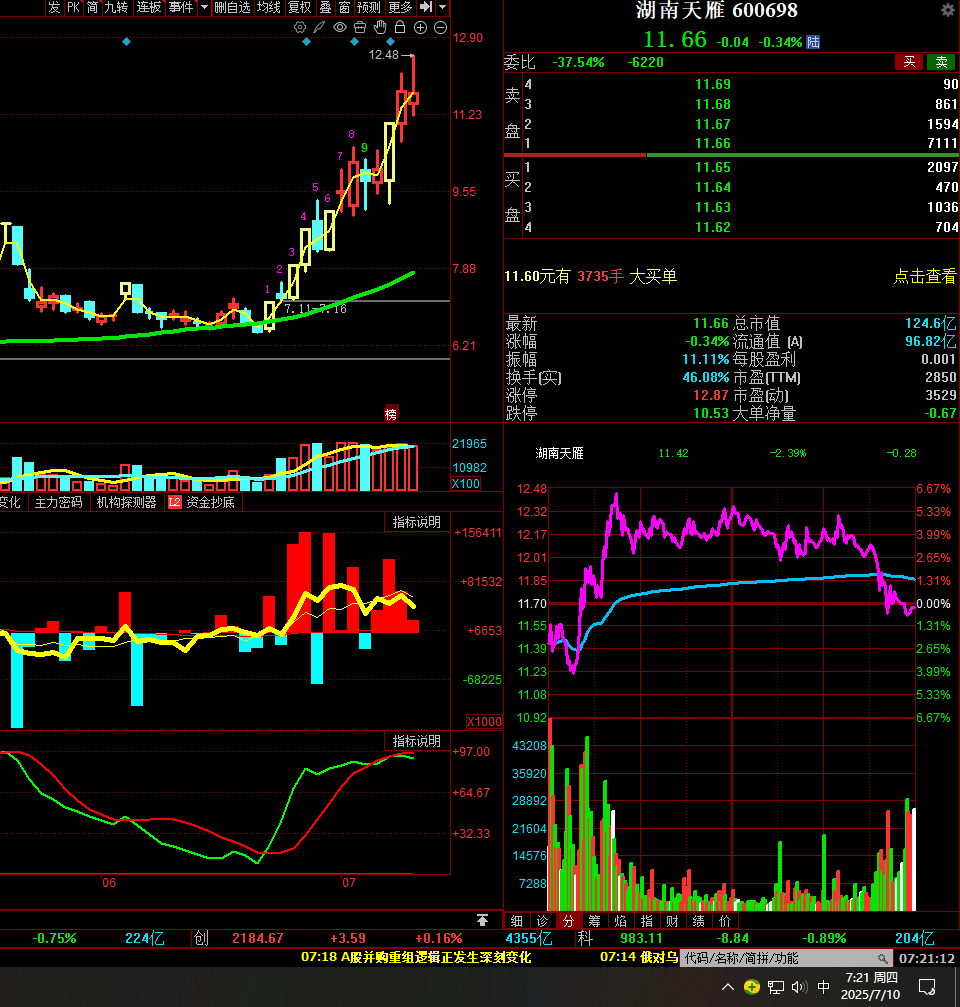Image resolution: width=960 pixels, height=1007 pixels.
Task: Open Windows notification center icon
Action: (927, 987)
